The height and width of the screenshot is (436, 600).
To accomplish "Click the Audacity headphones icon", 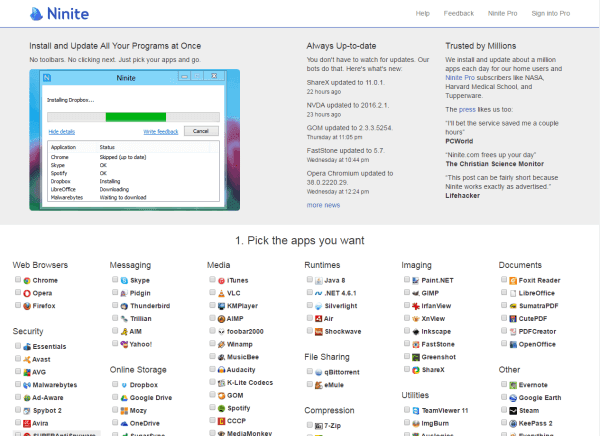I will coord(222,370).
